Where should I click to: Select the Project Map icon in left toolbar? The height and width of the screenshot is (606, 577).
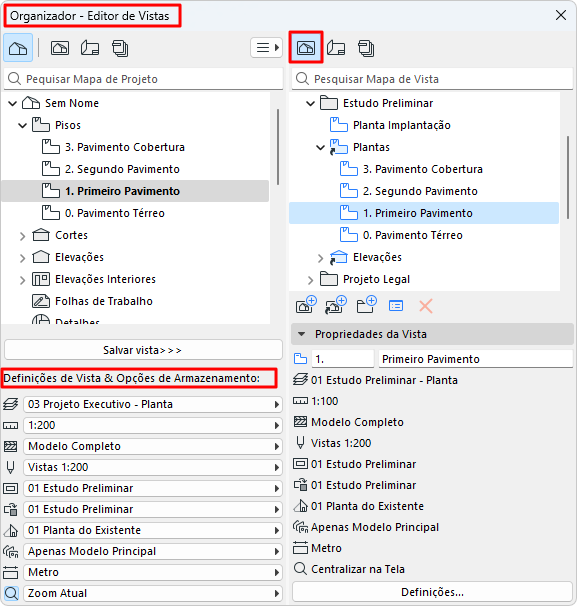click(18, 48)
